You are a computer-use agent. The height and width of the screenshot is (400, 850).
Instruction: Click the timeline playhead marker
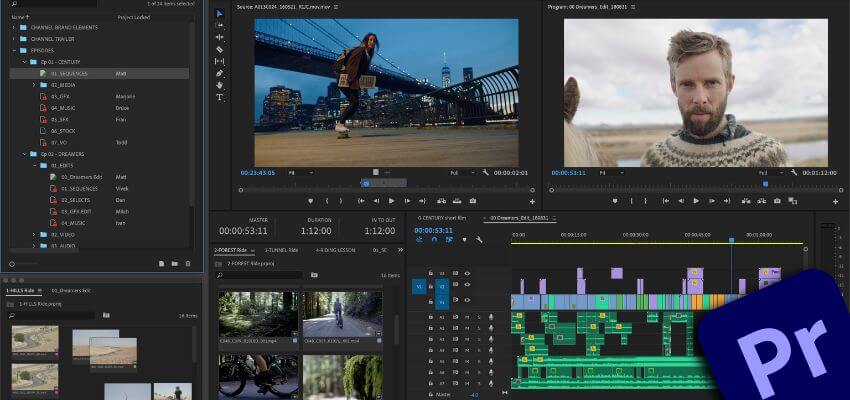731,240
